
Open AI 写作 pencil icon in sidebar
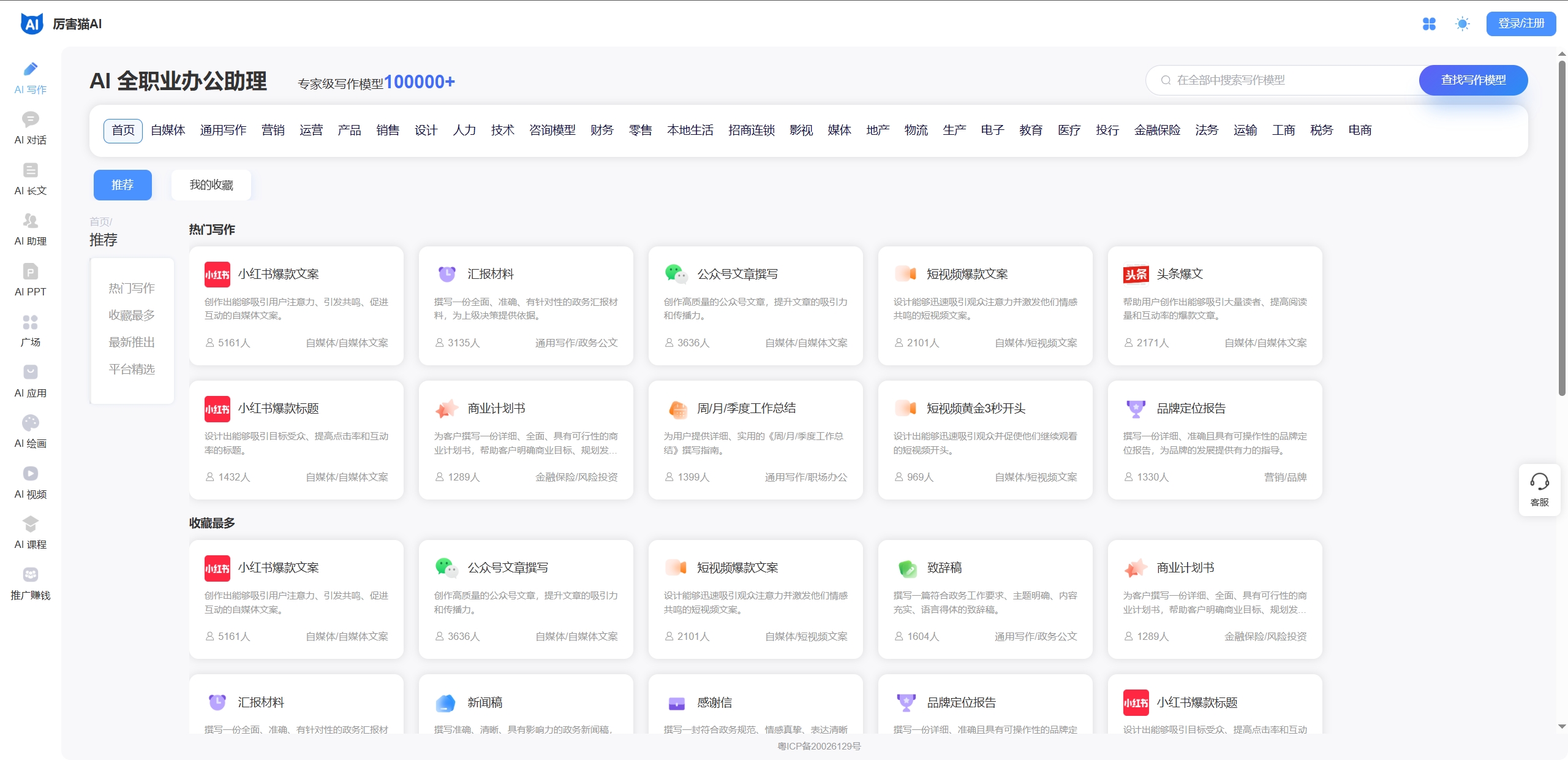point(30,69)
